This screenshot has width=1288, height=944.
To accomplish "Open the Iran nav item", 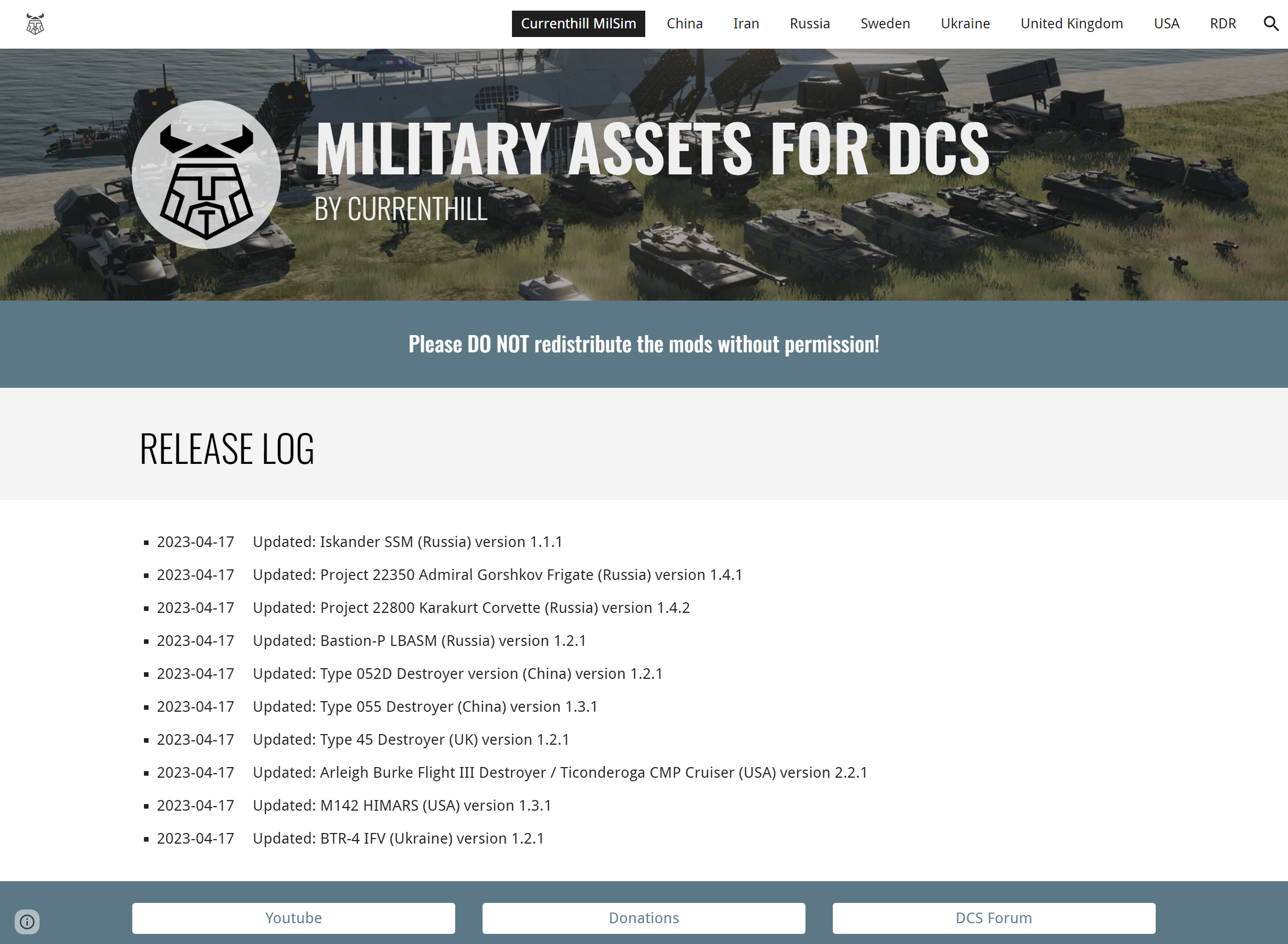I will point(746,23).
